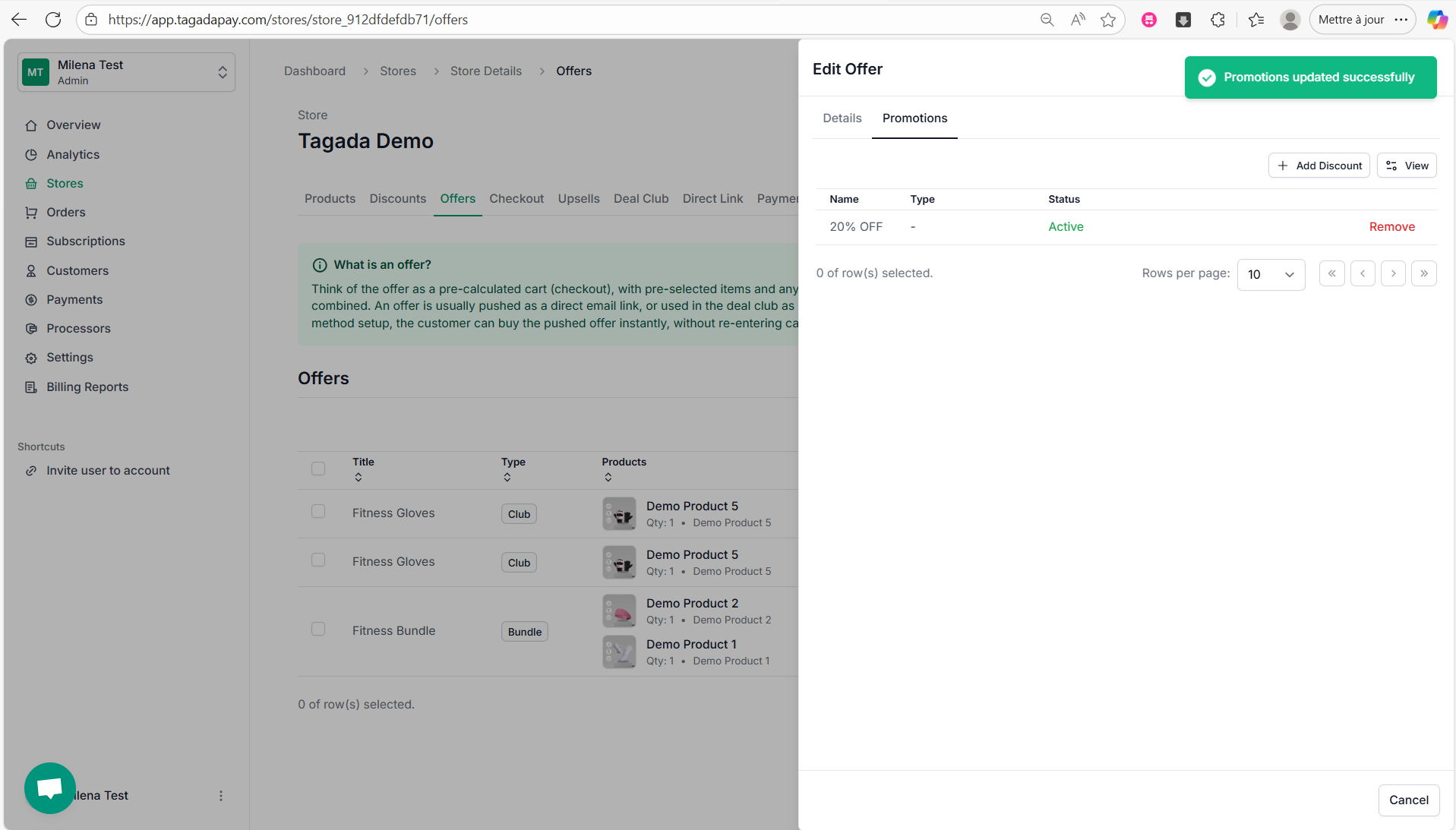Image resolution: width=1456 pixels, height=830 pixels.
Task: Click the live chat bubble icon
Action: [x=50, y=787]
